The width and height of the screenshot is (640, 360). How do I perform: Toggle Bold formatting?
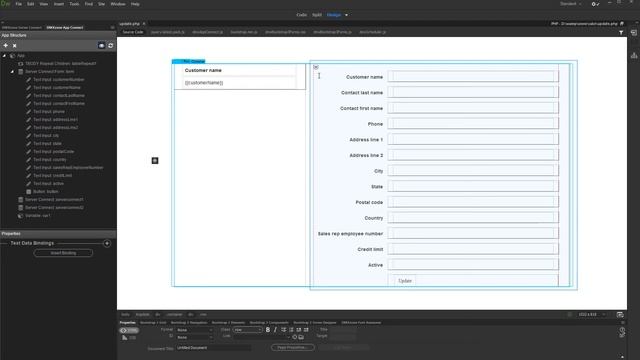click(x=268, y=330)
